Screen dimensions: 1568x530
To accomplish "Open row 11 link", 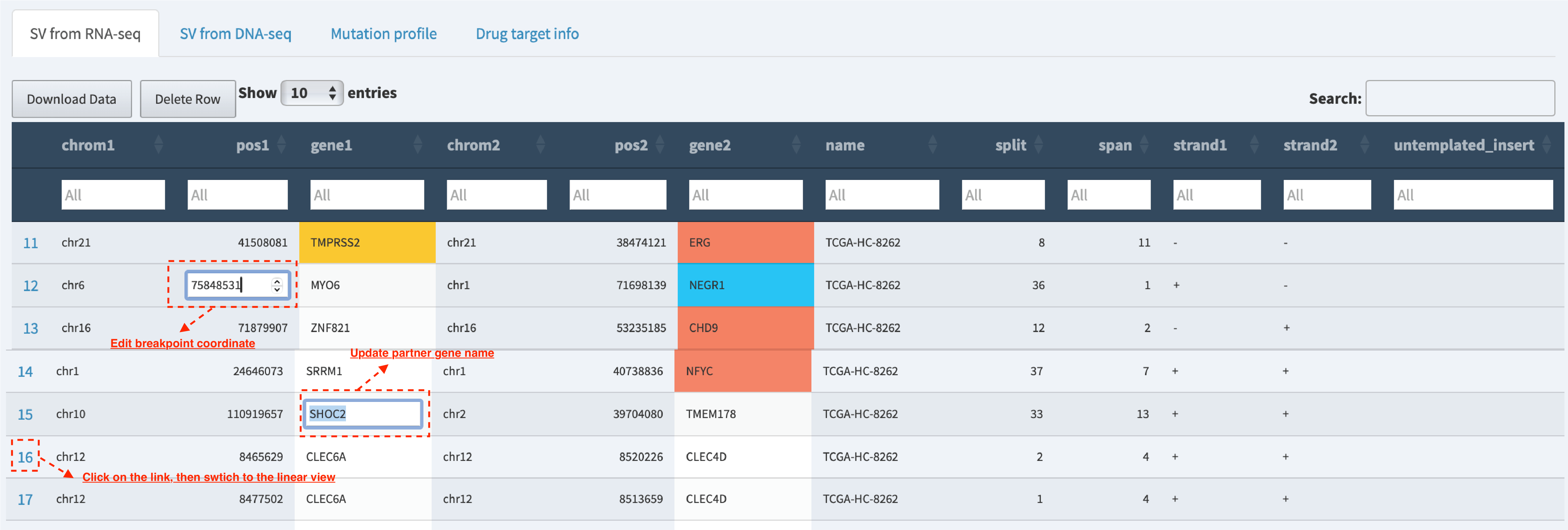I will coord(31,243).
